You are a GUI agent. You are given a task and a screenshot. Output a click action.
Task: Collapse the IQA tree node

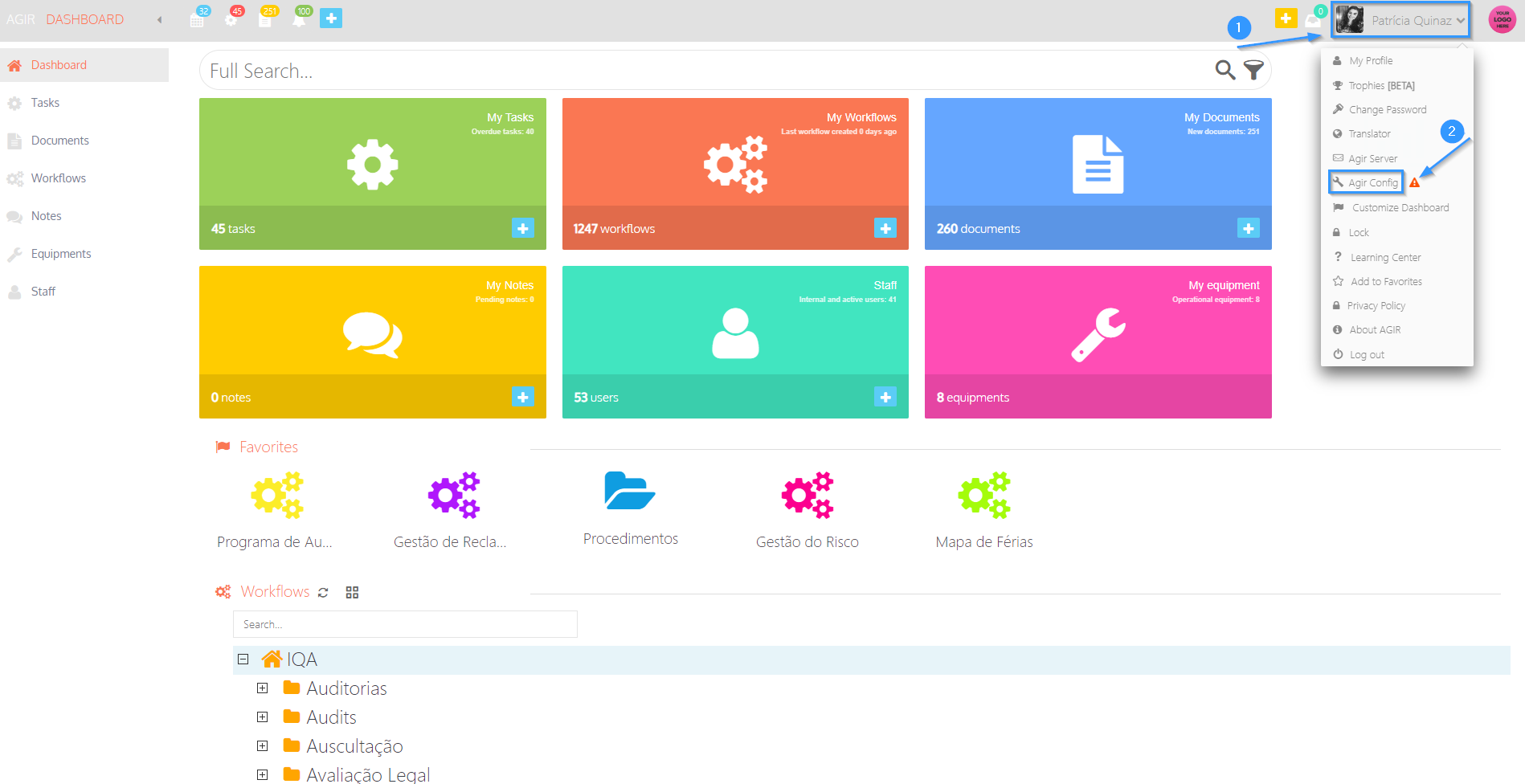tap(243, 659)
